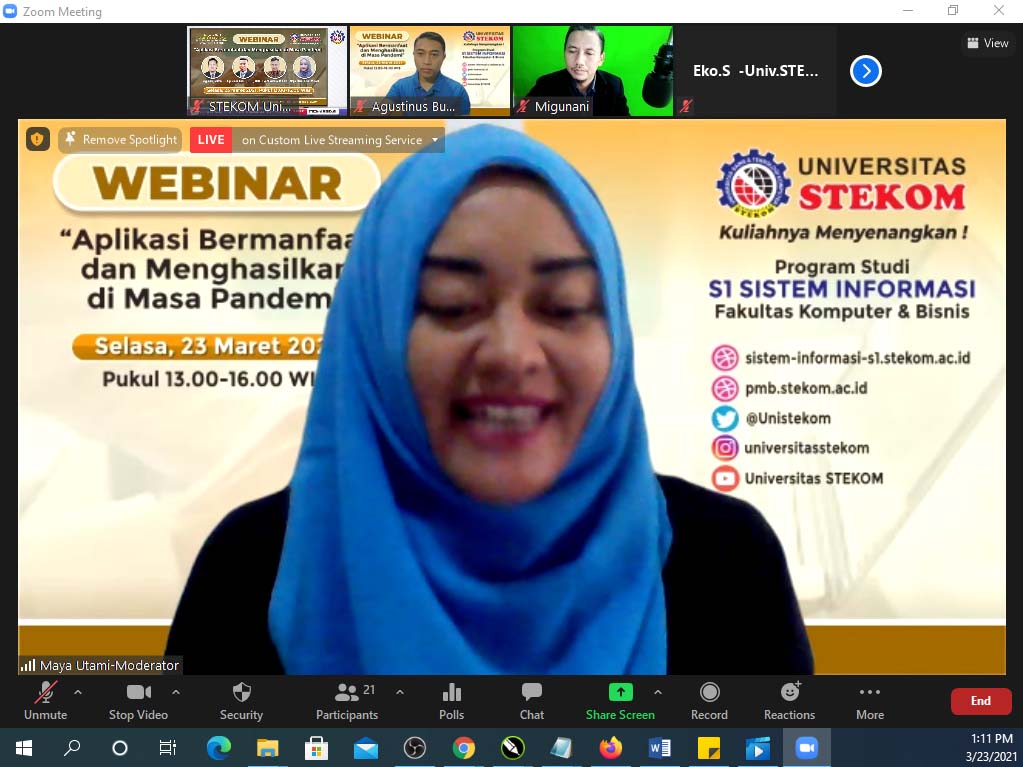Viewport: 1023px width, 767px height.
Task: Open the Custom Live Streaming Service dropdown
Action: (x=339, y=140)
